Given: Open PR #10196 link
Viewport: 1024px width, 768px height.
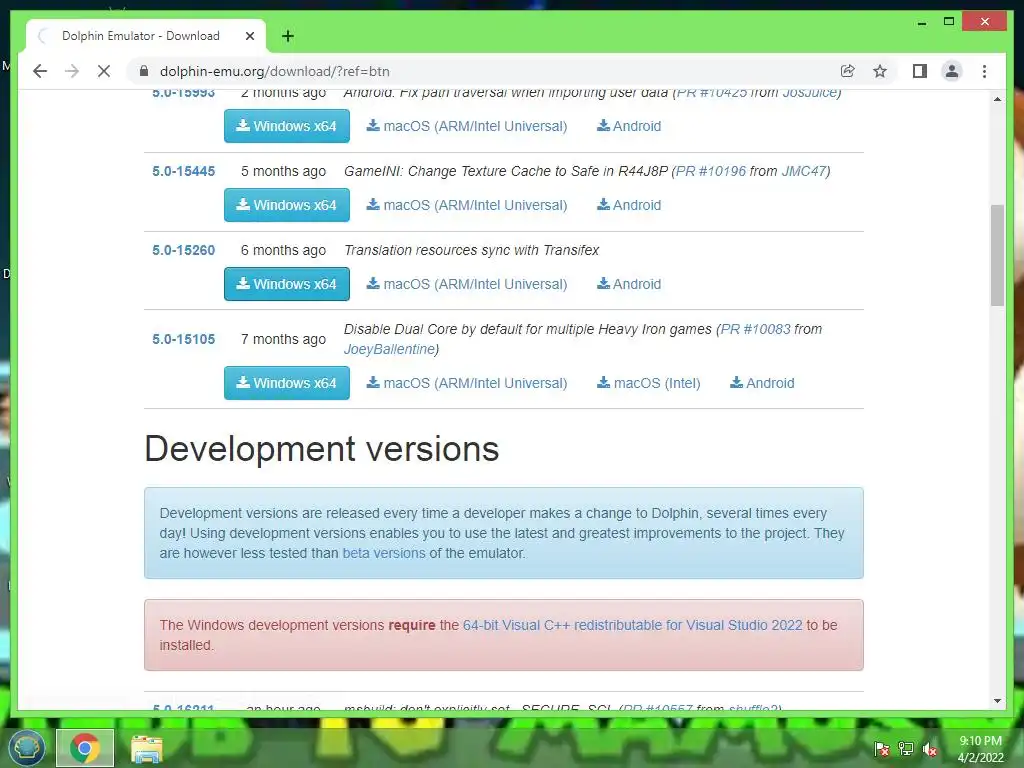Looking at the screenshot, I should 711,171.
